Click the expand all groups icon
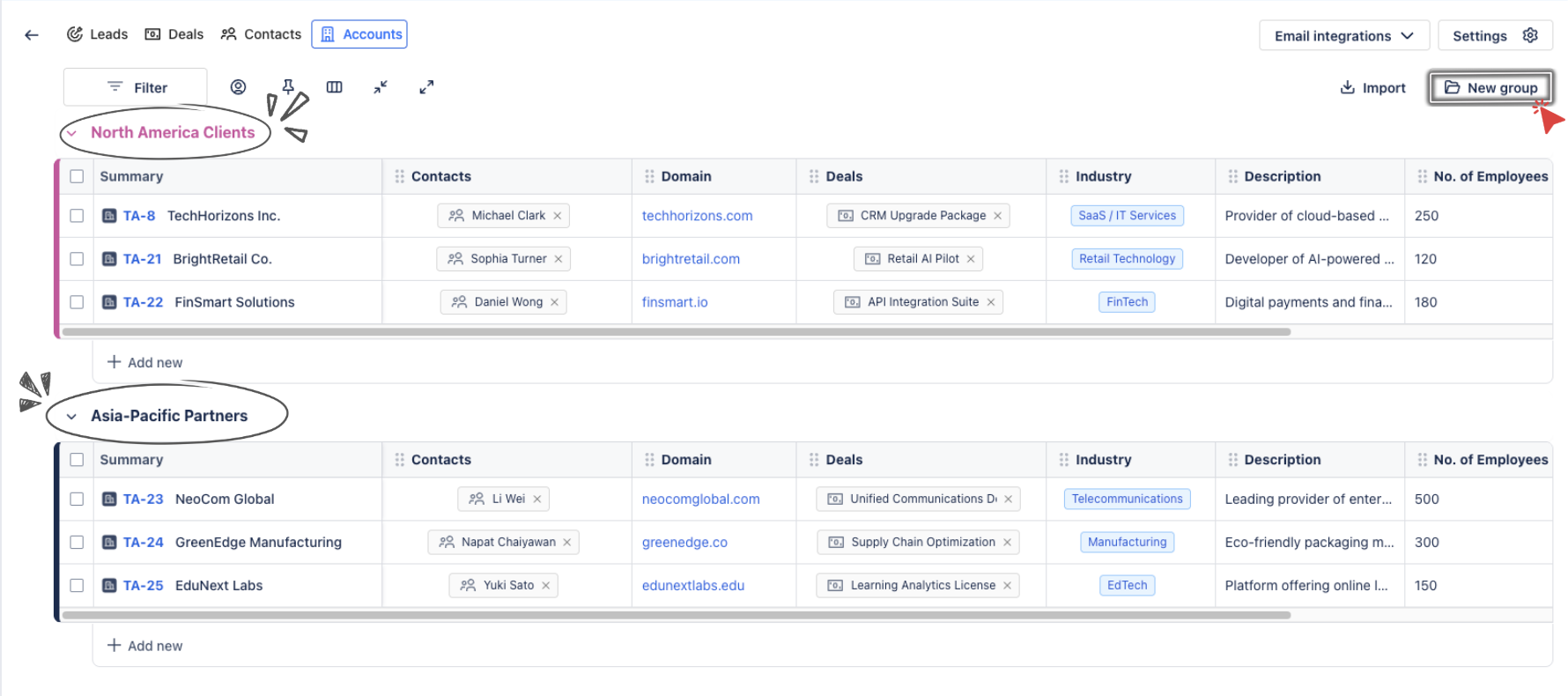The image size is (1568, 696). pos(426,87)
